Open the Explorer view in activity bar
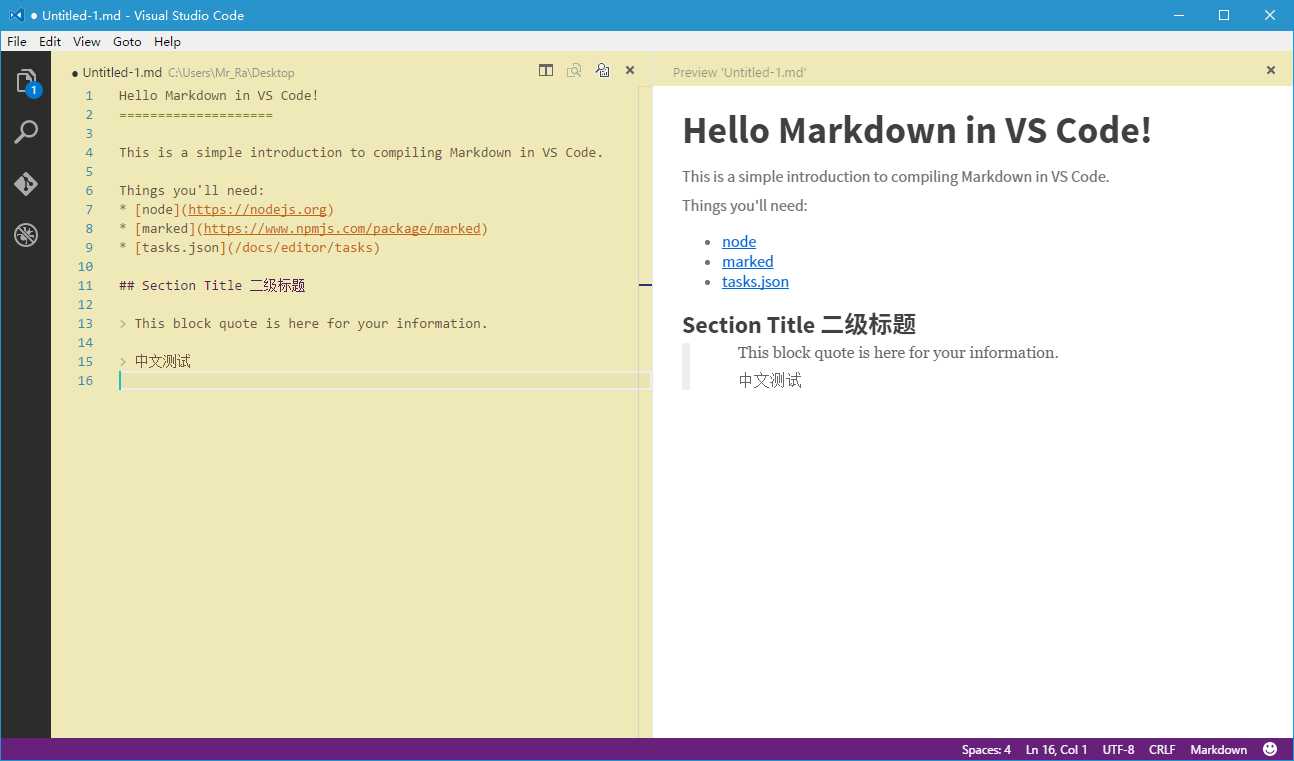 click(x=26, y=81)
